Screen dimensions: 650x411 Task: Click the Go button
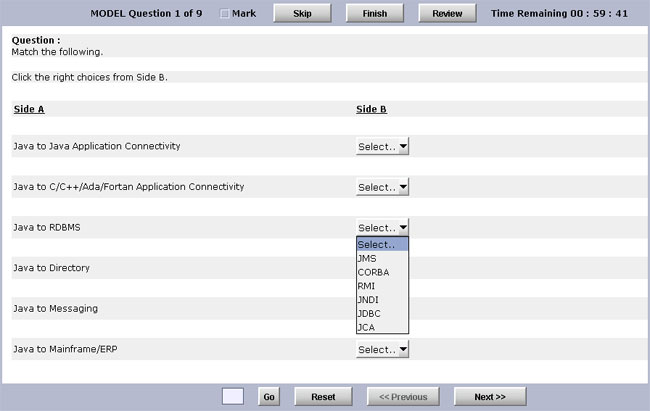[269, 396]
